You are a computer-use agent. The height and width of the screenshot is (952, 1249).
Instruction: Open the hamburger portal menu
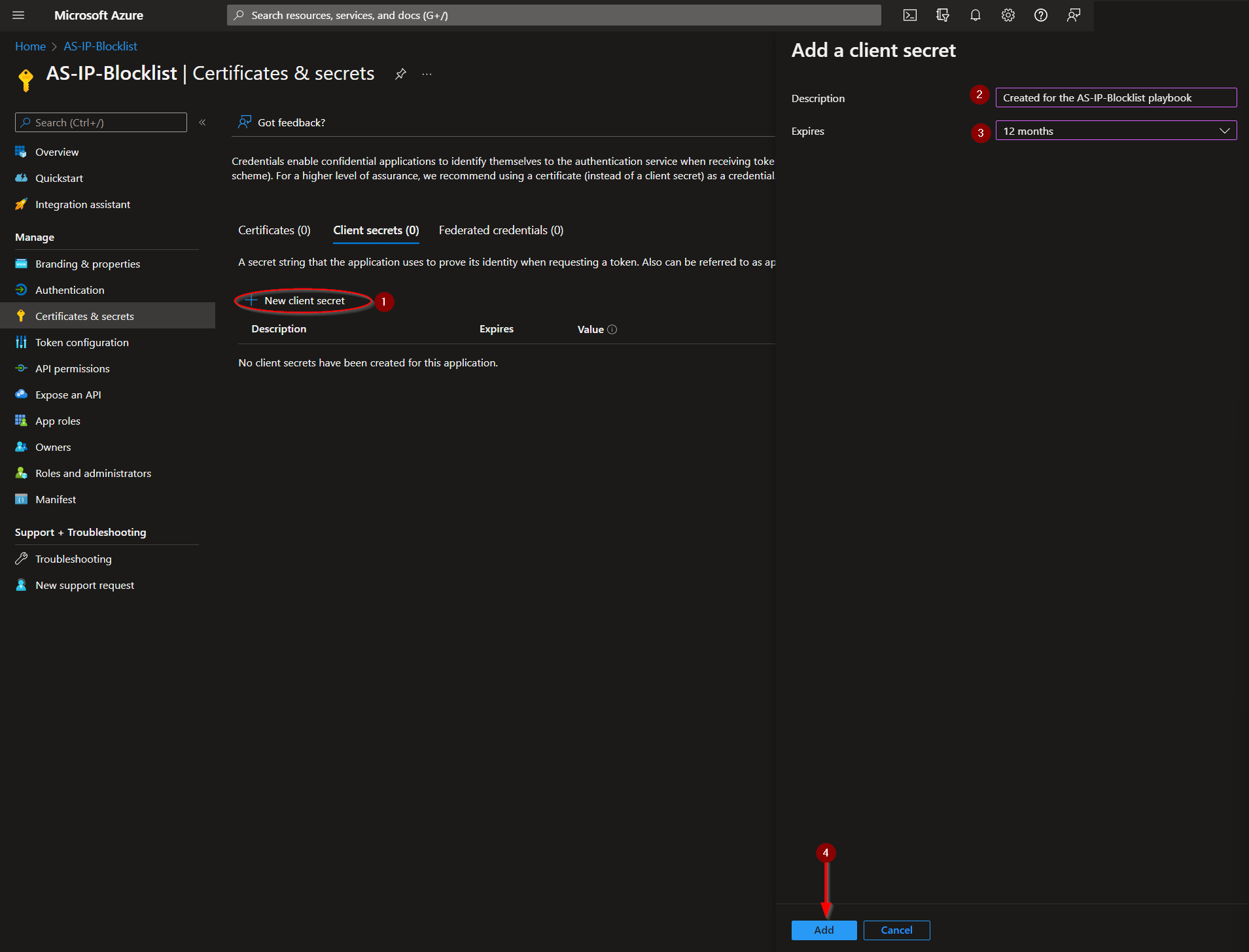18,15
